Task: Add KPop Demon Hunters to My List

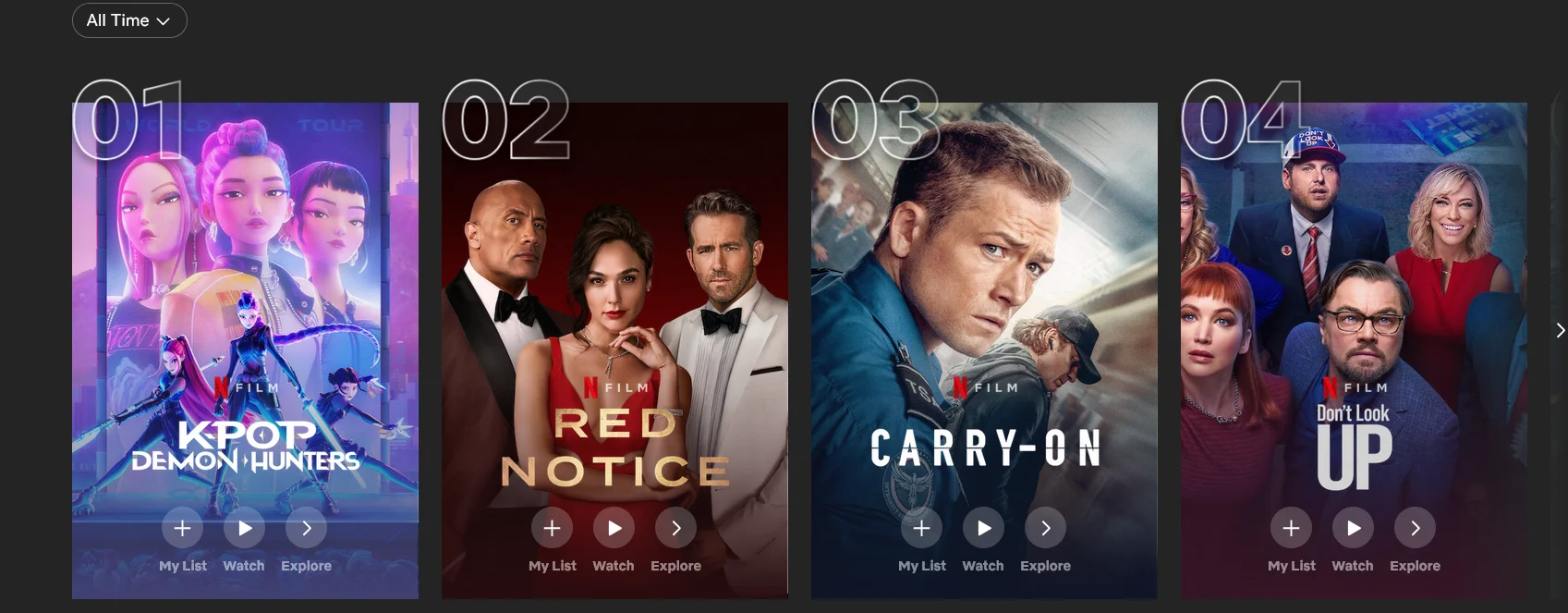Action: click(183, 528)
